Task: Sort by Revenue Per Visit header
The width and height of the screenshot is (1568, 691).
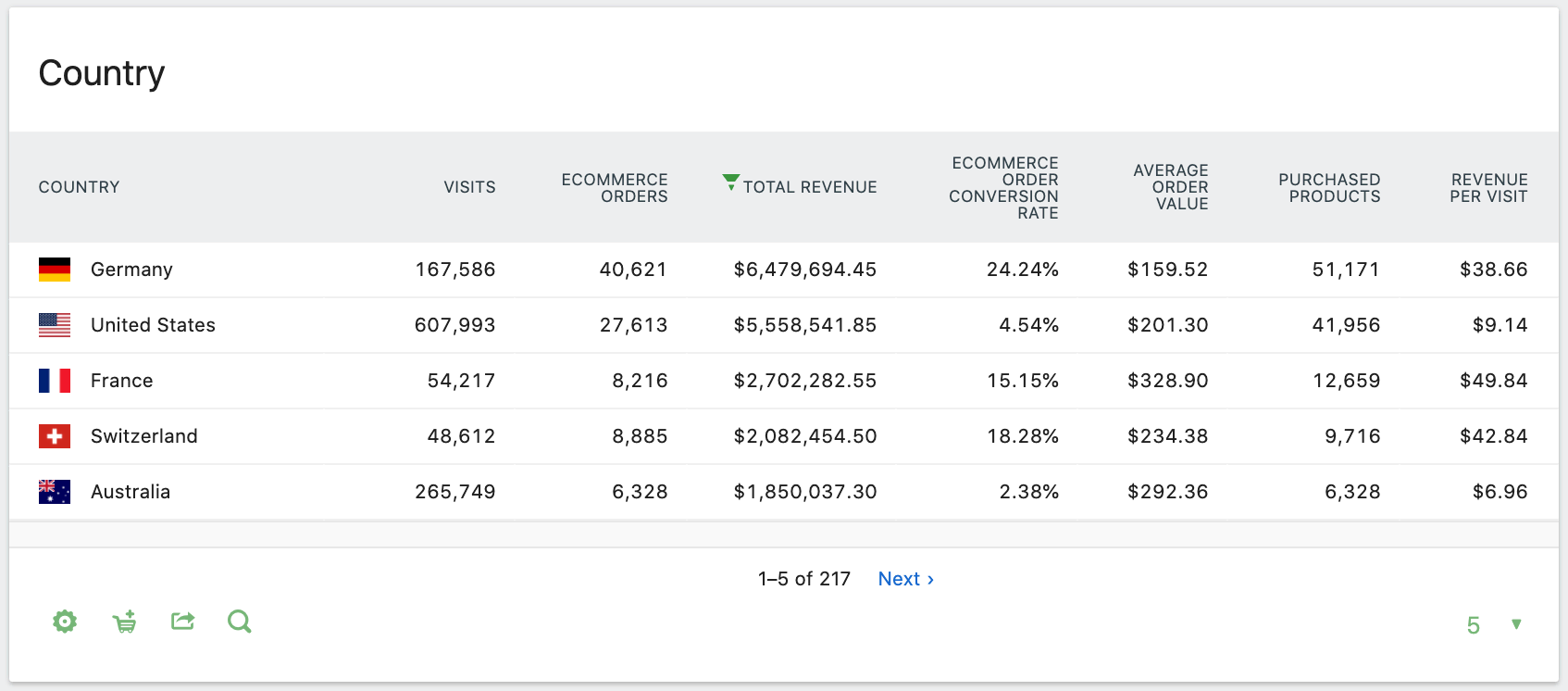Action: point(1488,188)
